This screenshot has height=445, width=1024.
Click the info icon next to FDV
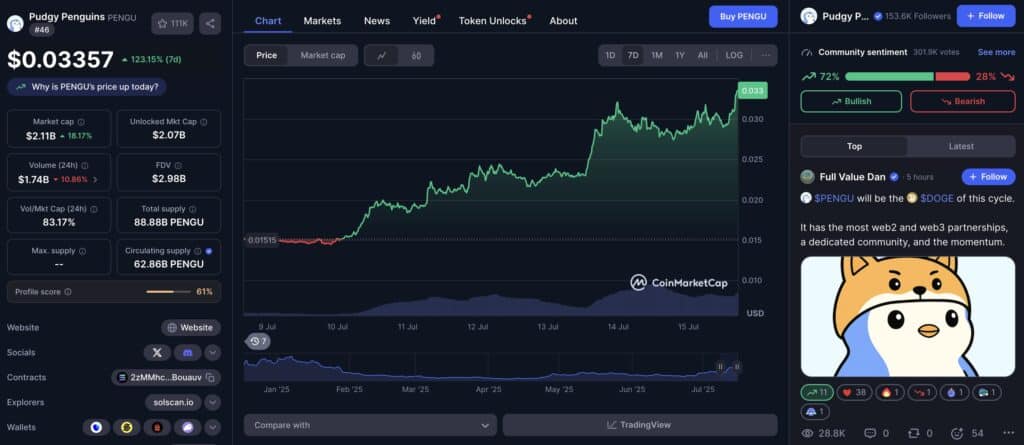(x=178, y=166)
